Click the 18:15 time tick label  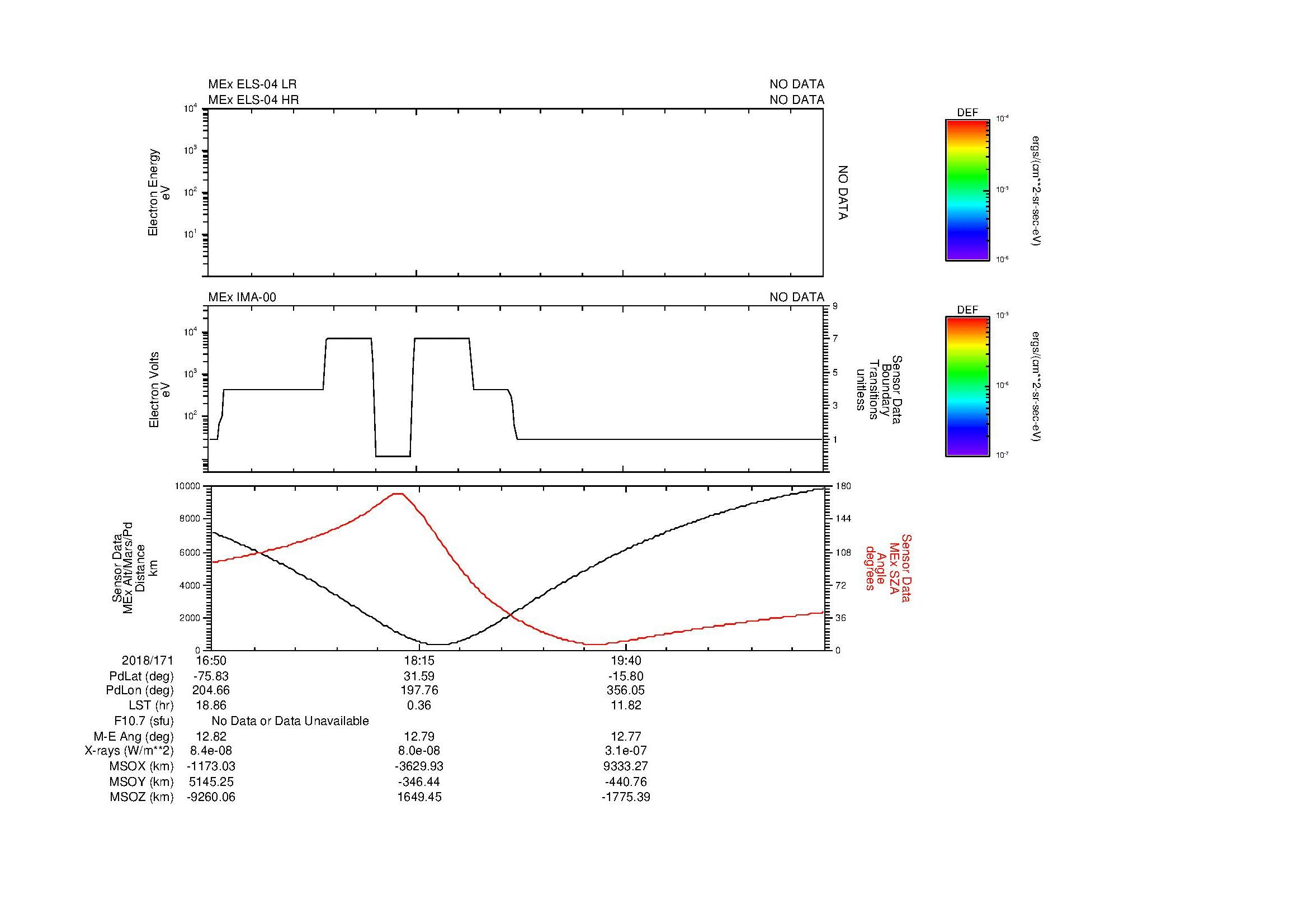pyautogui.click(x=419, y=660)
